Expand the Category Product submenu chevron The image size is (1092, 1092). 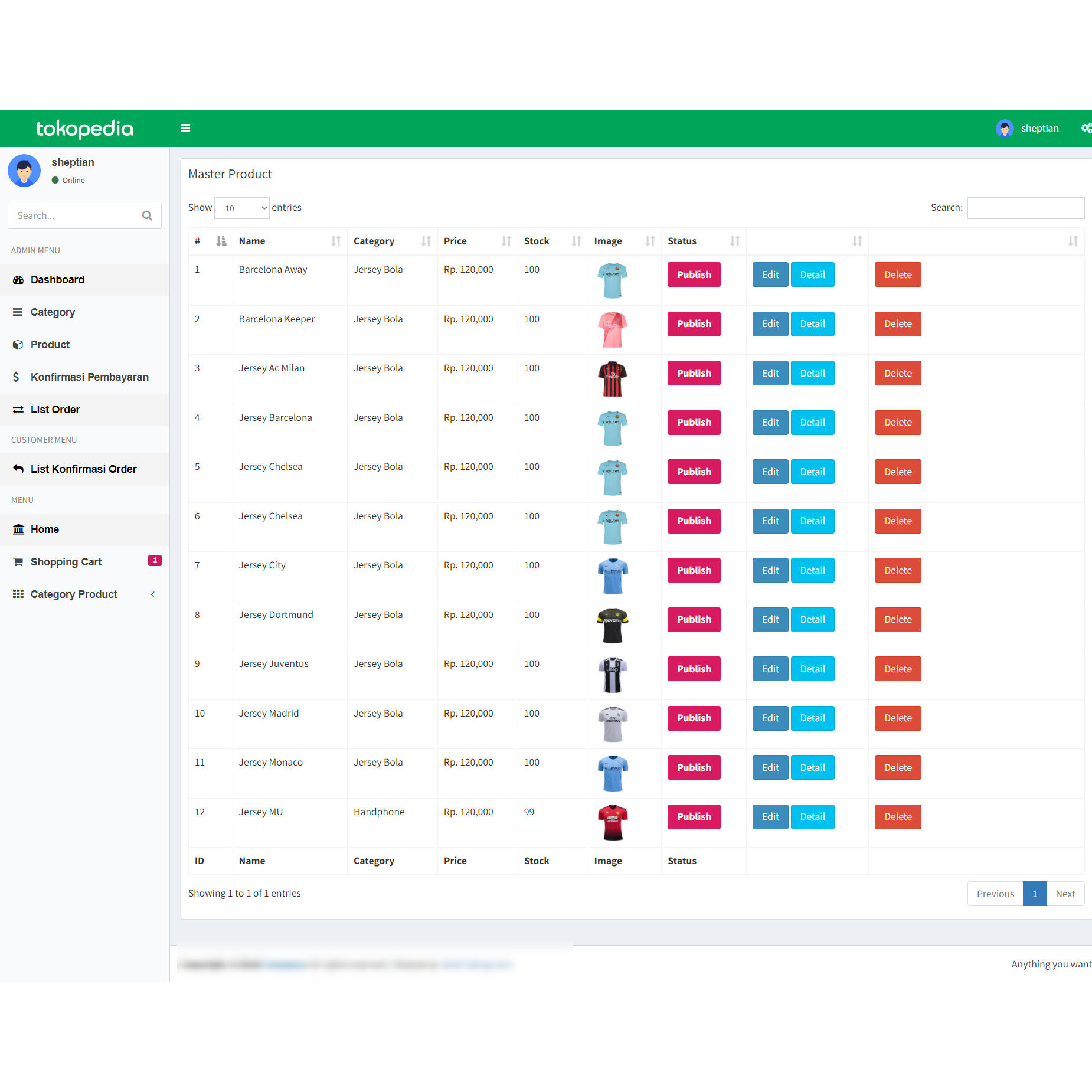153,594
